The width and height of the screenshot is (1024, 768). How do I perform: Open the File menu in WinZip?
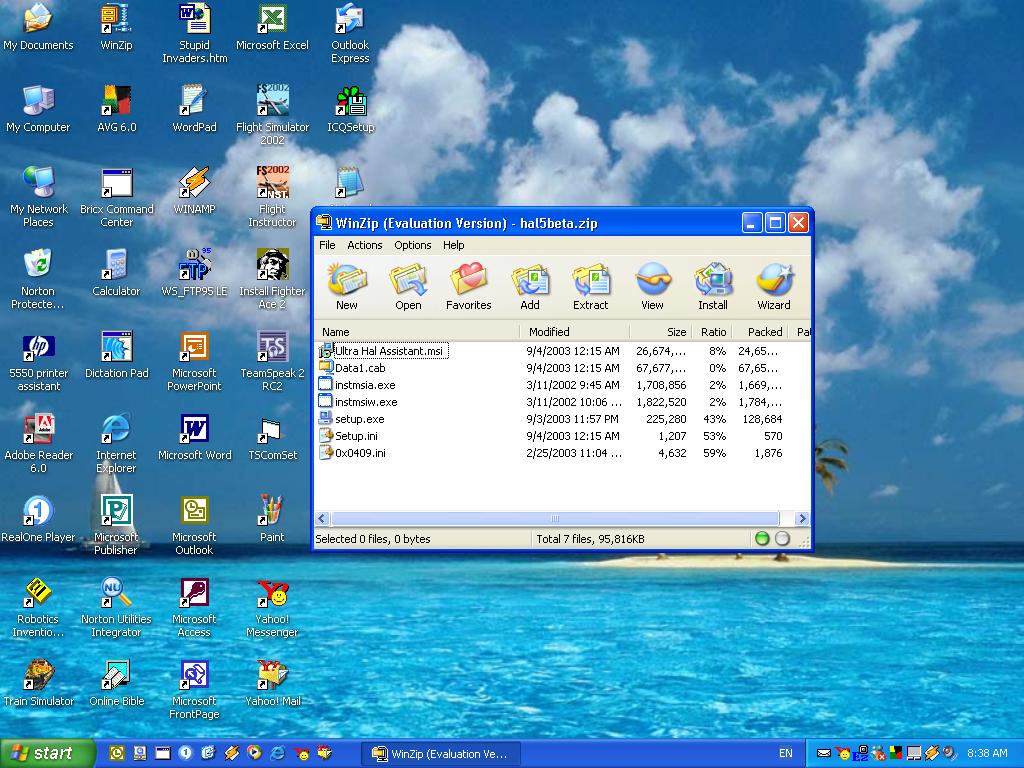pos(327,245)
